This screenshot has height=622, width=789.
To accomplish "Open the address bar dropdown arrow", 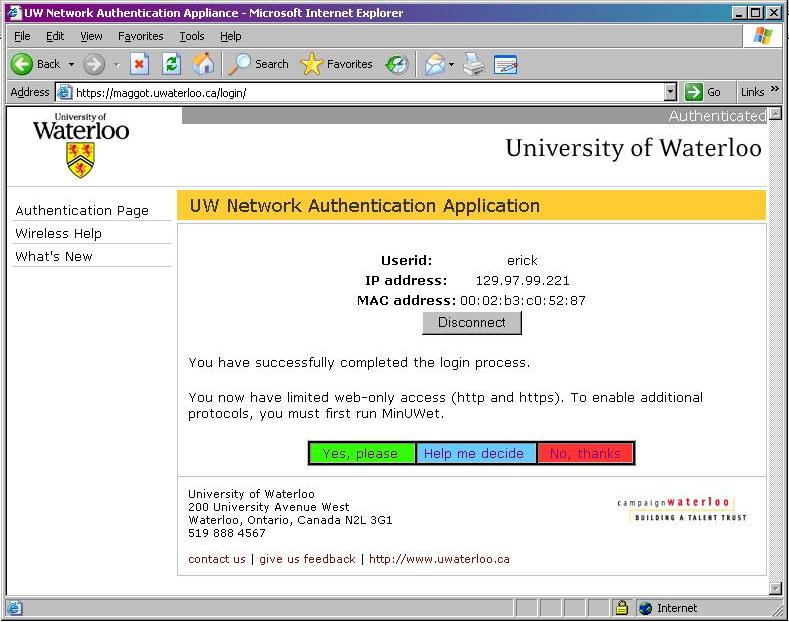I will [670, 92].
